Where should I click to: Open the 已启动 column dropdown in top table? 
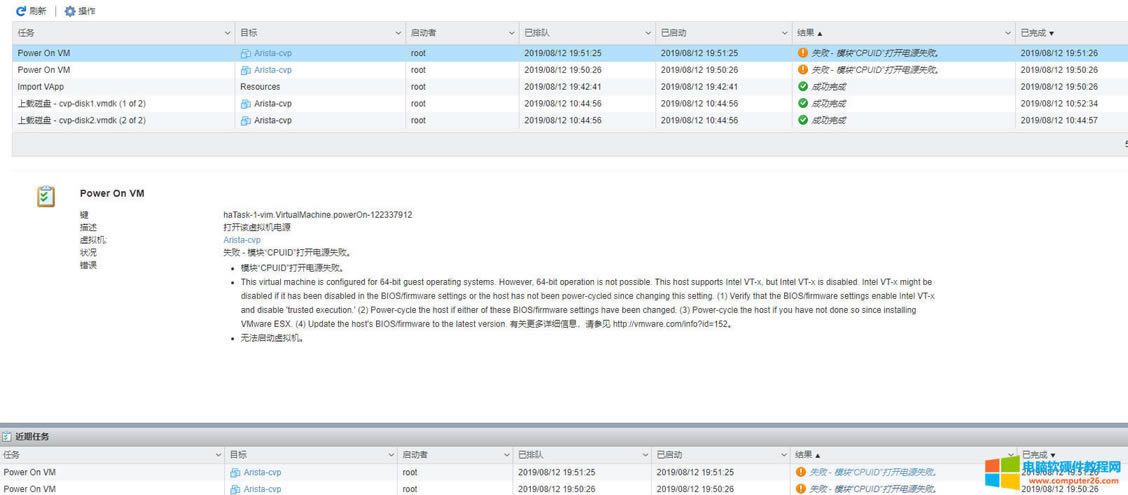coord(783,33)
